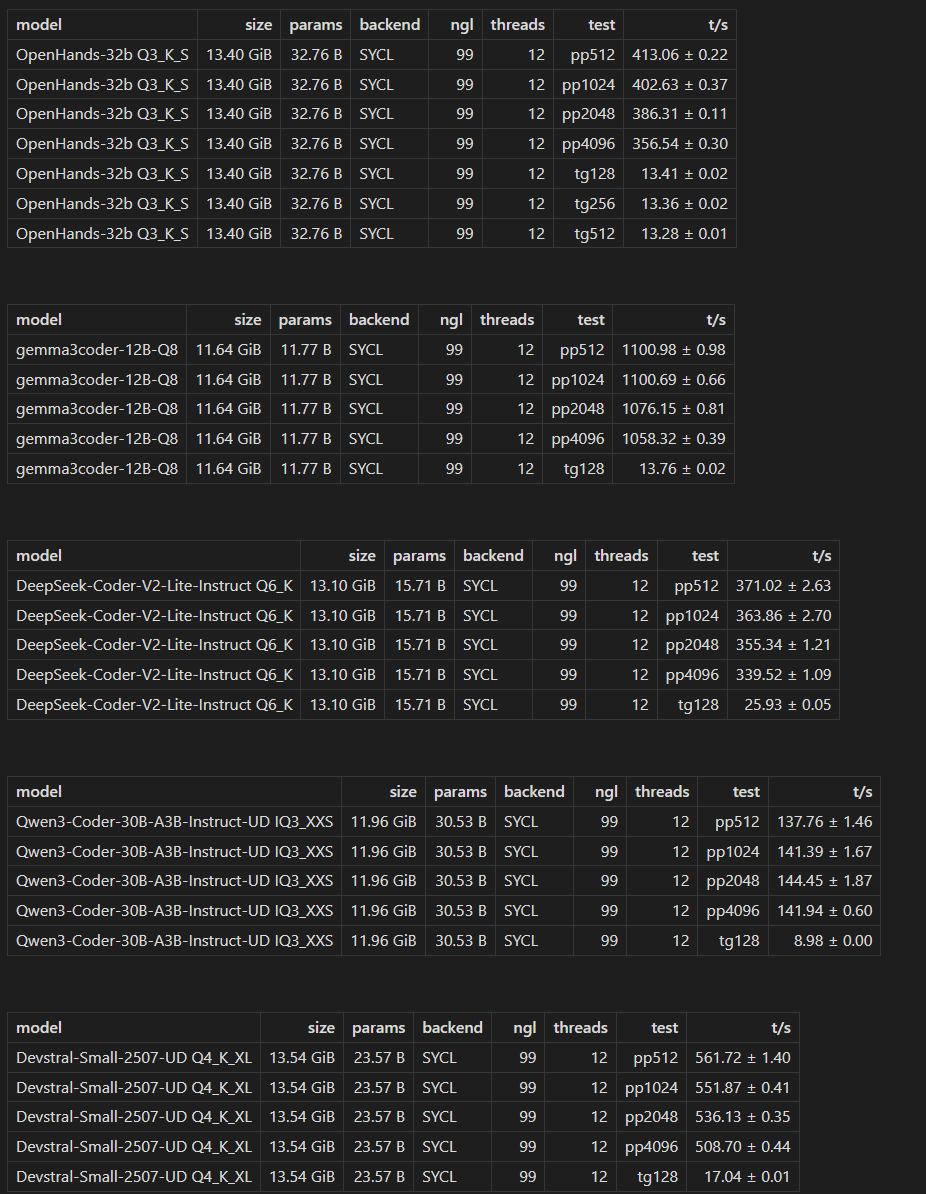Select the t/s header of gemma3coder table
Screen dimensions: 926x1194
(x=715, y=320)
